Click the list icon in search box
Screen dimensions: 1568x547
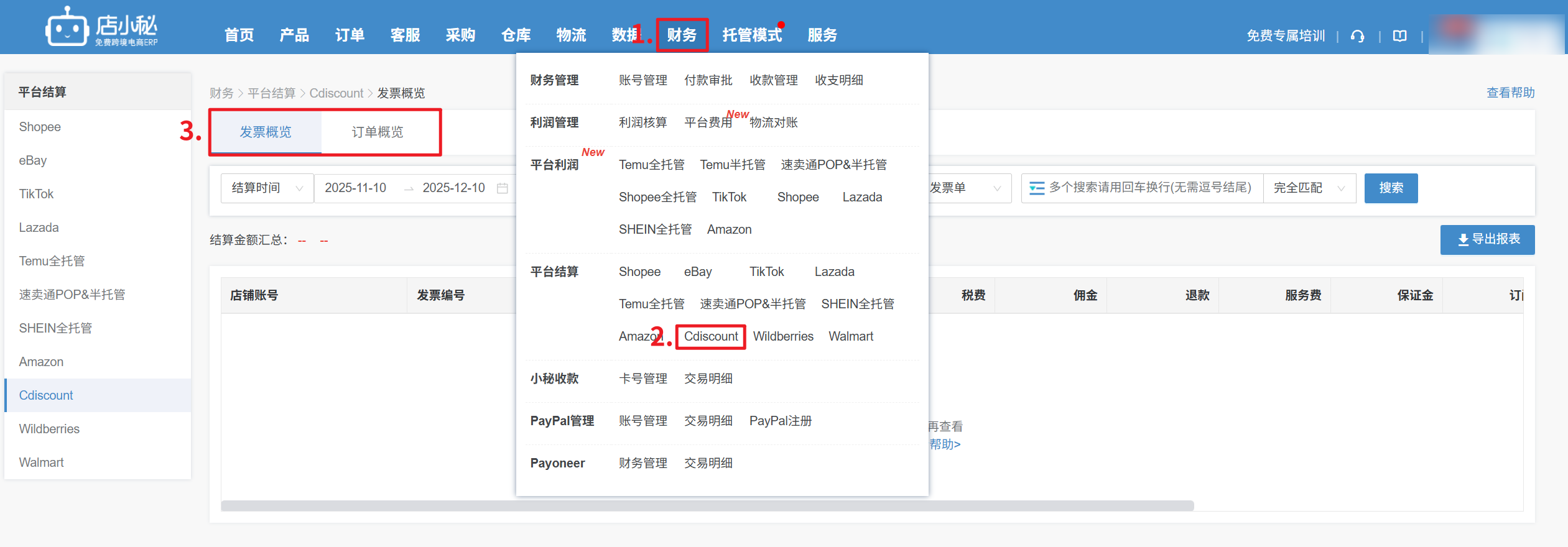point(1036,188)
